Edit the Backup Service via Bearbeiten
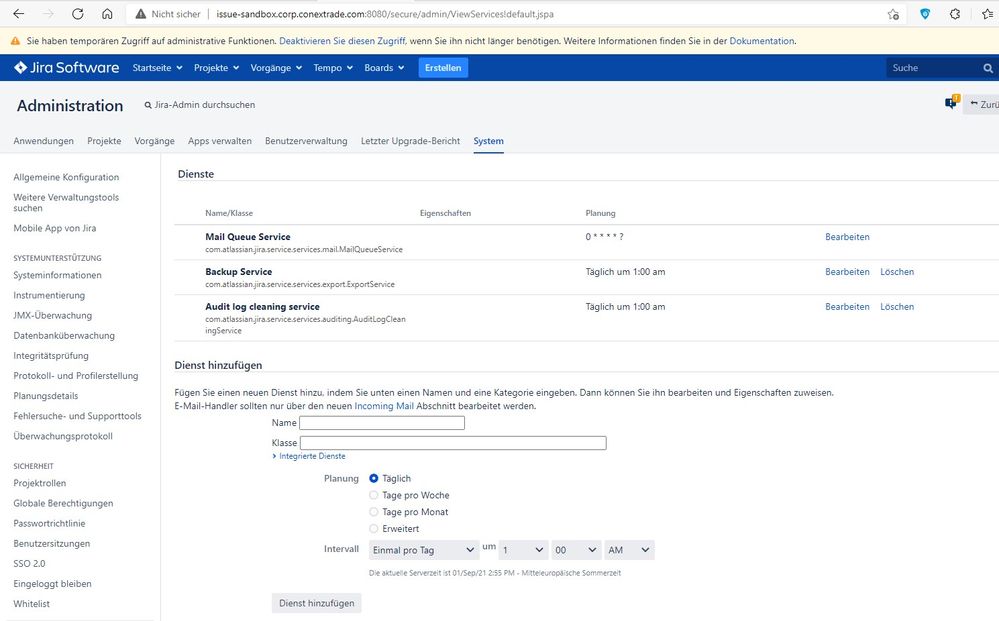 pos(847,272)
